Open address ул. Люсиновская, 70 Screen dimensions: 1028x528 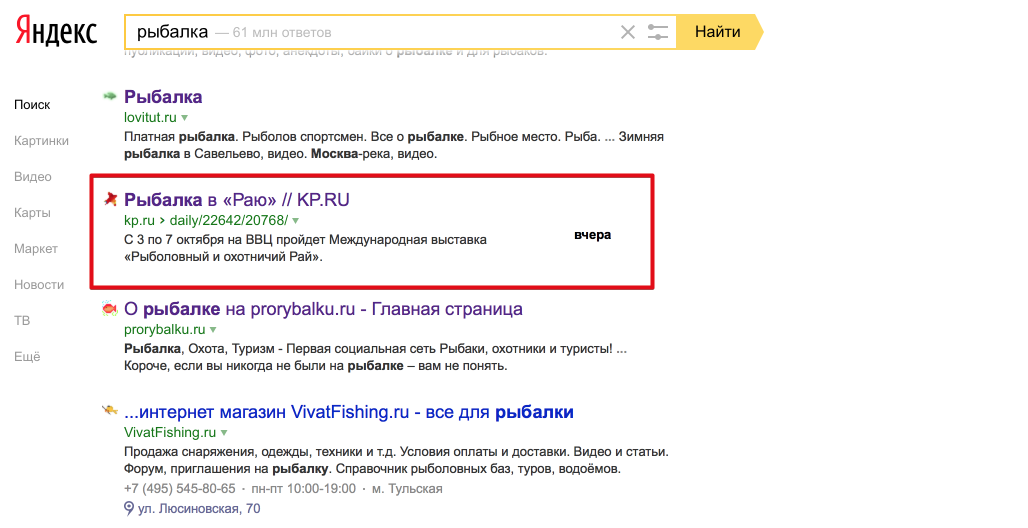tap(199, 508)
